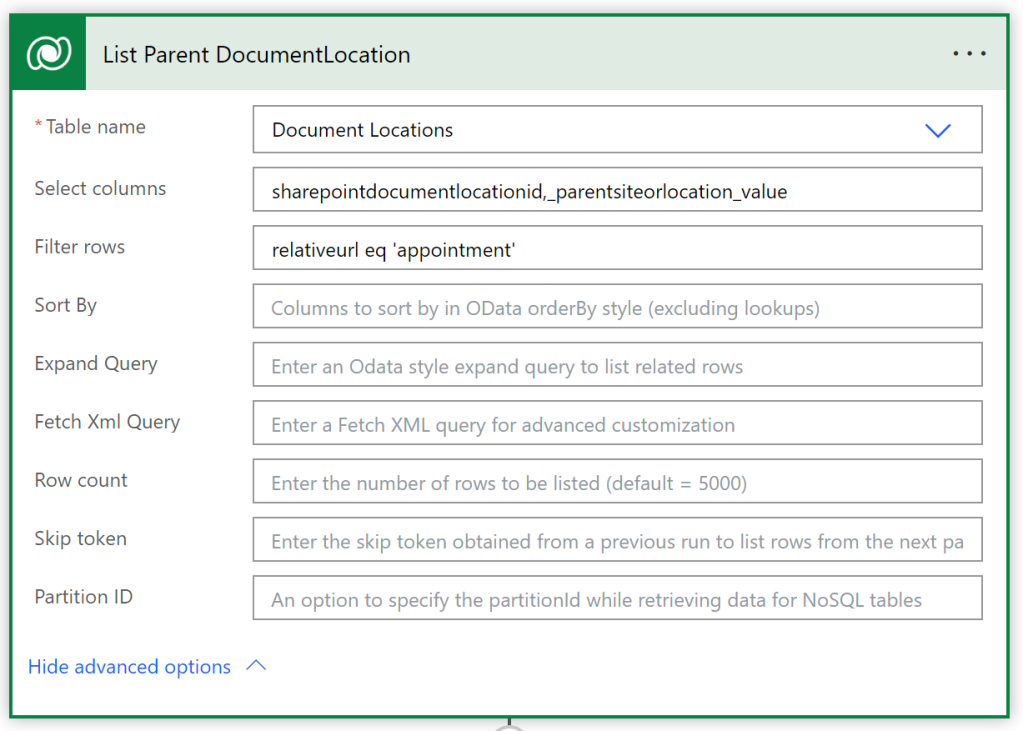Collapse options using the upward chevron icon

[x=256, y=666]
